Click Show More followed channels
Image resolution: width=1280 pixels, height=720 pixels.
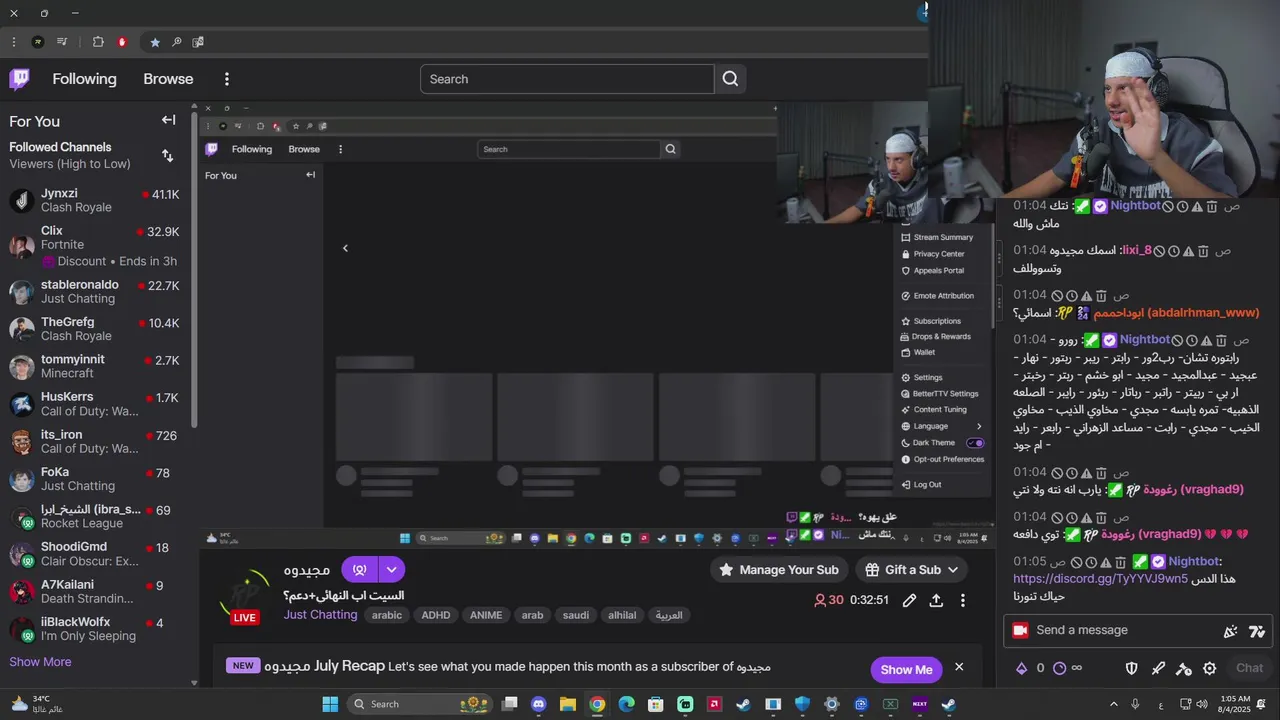point(40,662)
